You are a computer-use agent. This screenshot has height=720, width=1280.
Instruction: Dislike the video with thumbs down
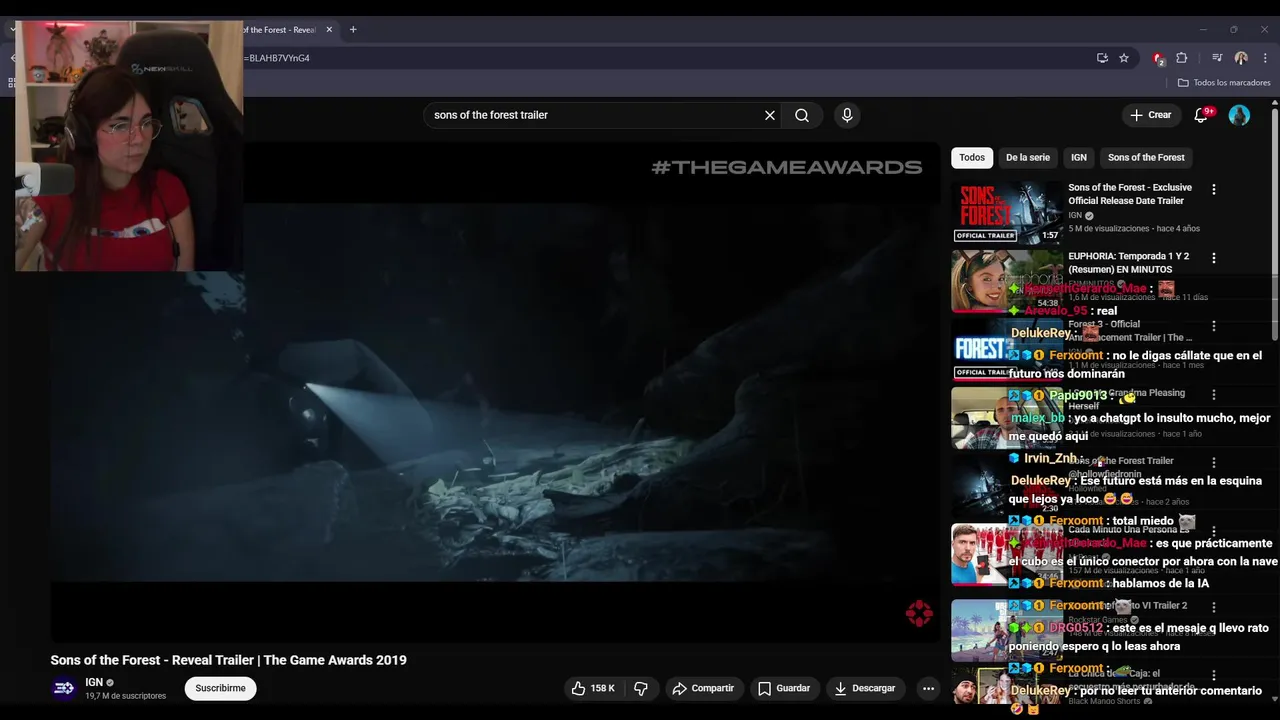pyautogui.click(x=642, y=688)
